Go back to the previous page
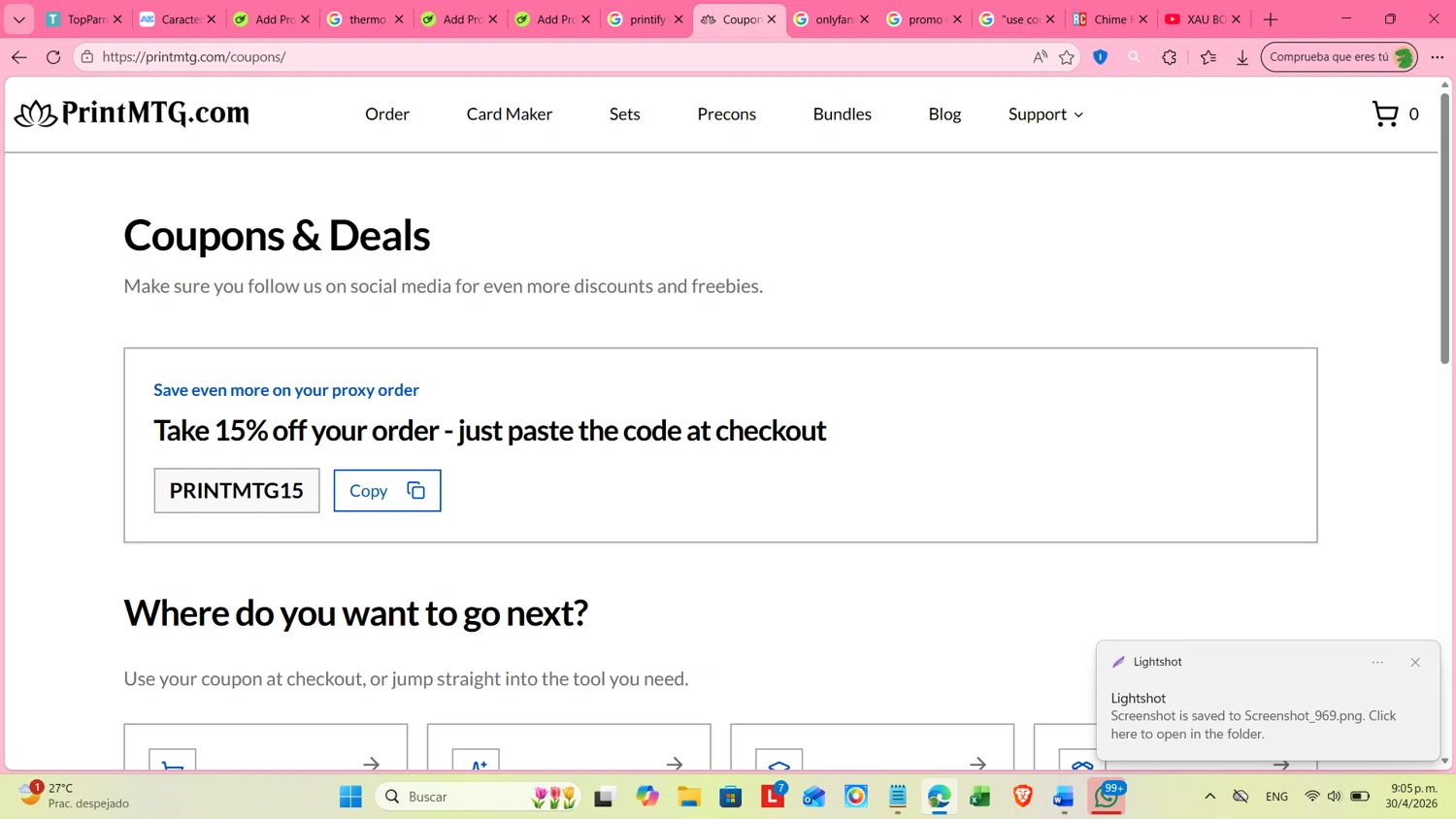The width and height of the screenshot is (1456, 819). coord(19,57)
